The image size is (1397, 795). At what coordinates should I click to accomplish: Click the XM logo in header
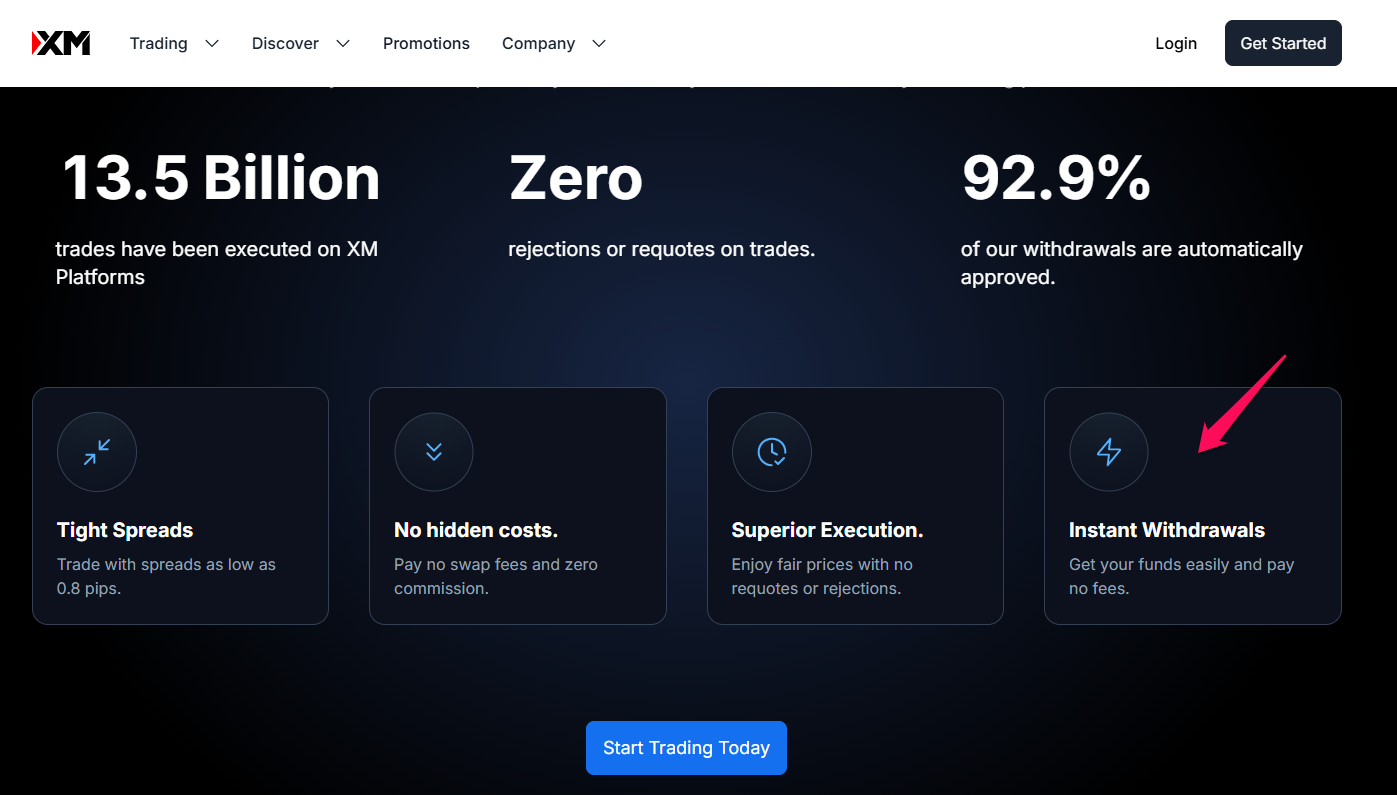[61, 43]
